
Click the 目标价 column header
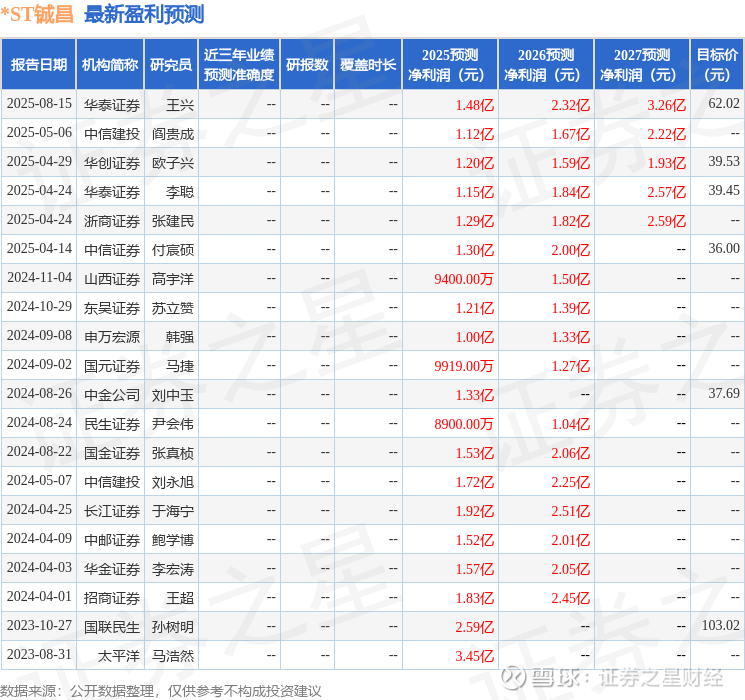click(716, 64)
